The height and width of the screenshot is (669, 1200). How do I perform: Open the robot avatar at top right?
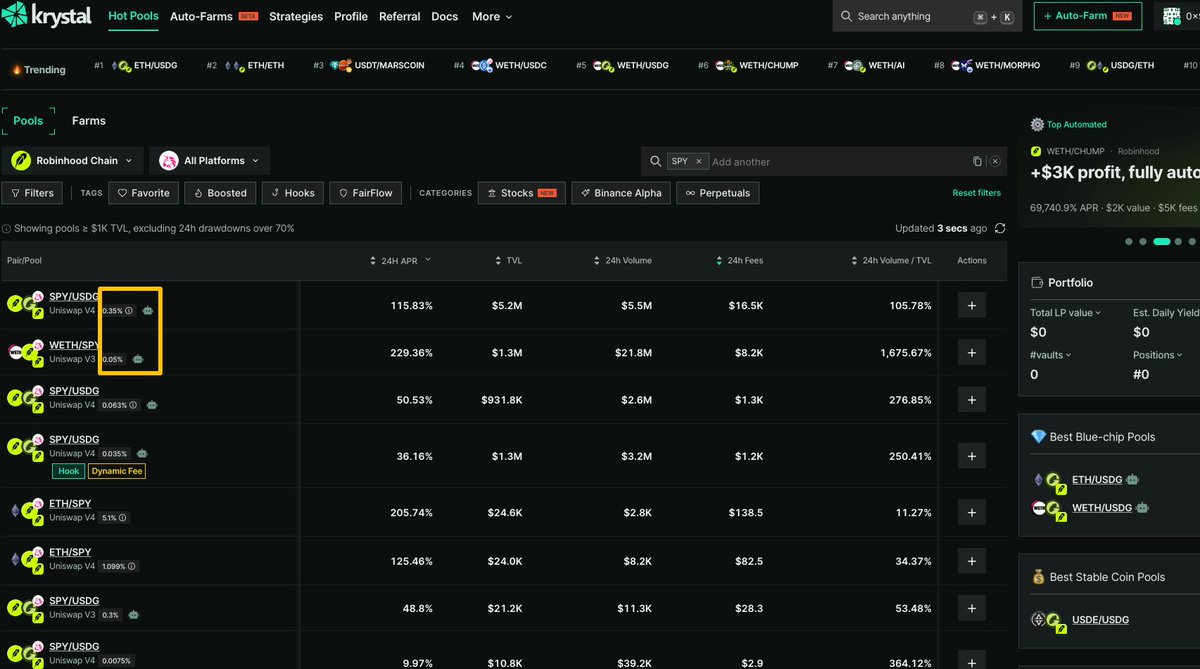point(1172,16)
